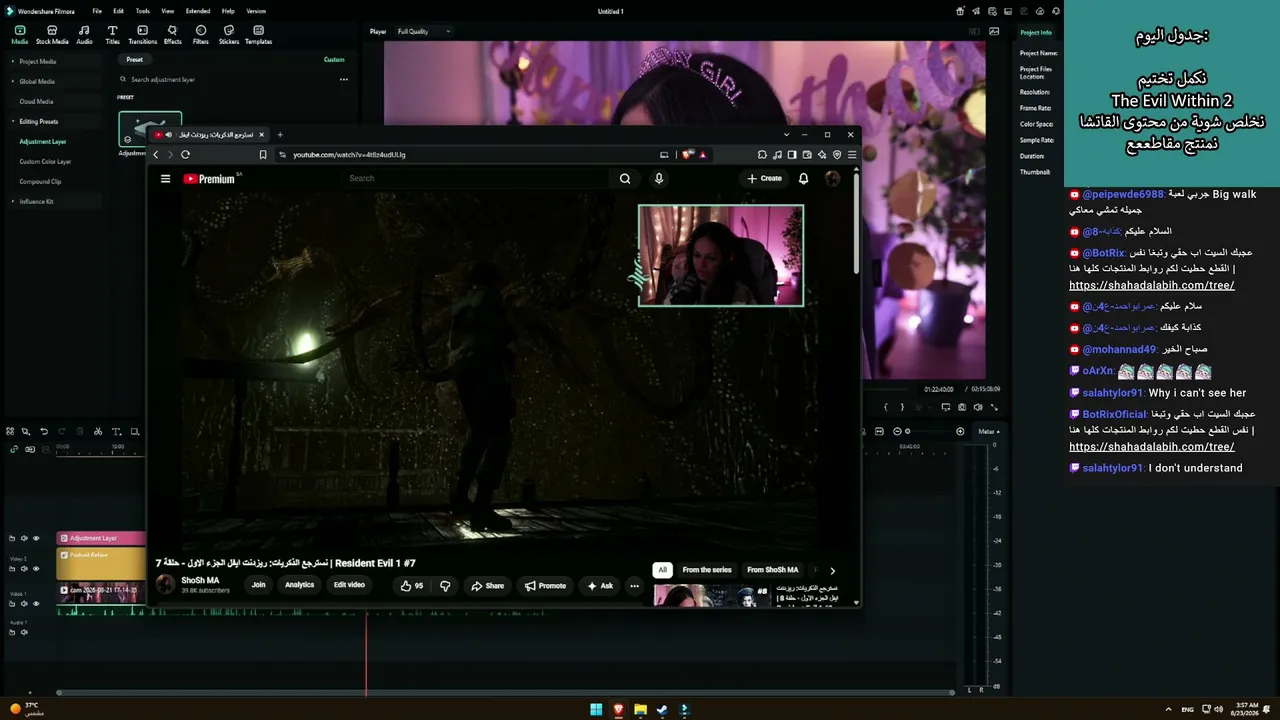The width and height of the screenshot is (1280, 720).
Task: Open Steam from the taskbar
Action: 662,709
